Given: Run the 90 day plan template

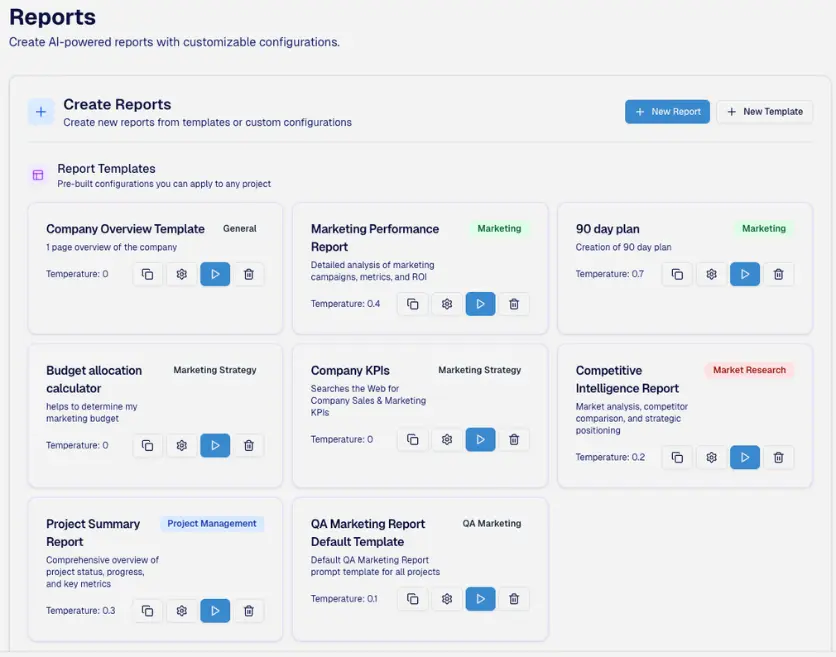Looking at the screenshot, I should pyautogui.click(x=744, y=274).
